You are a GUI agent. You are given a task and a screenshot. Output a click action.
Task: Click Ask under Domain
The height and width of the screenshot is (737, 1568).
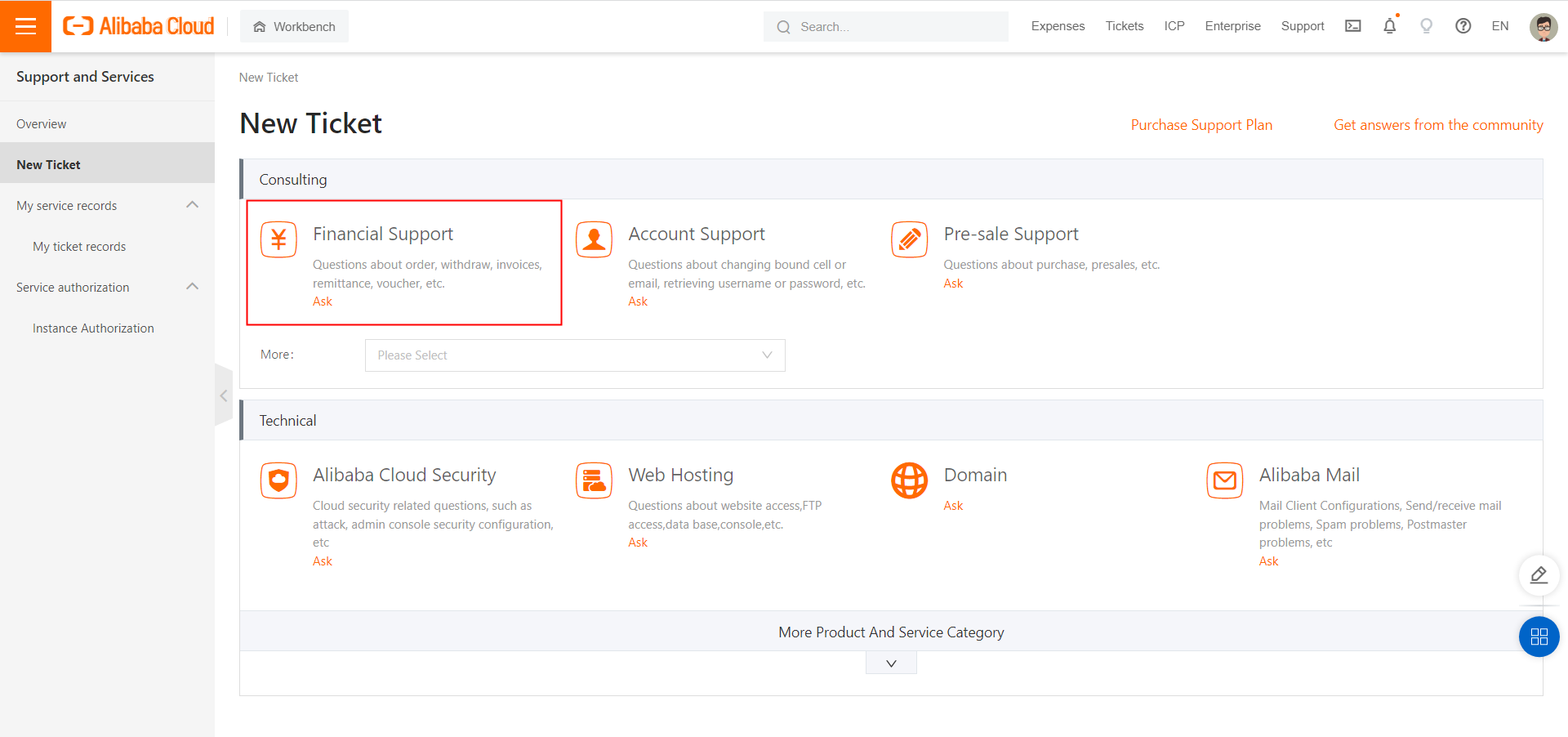[x=953, y=506]
